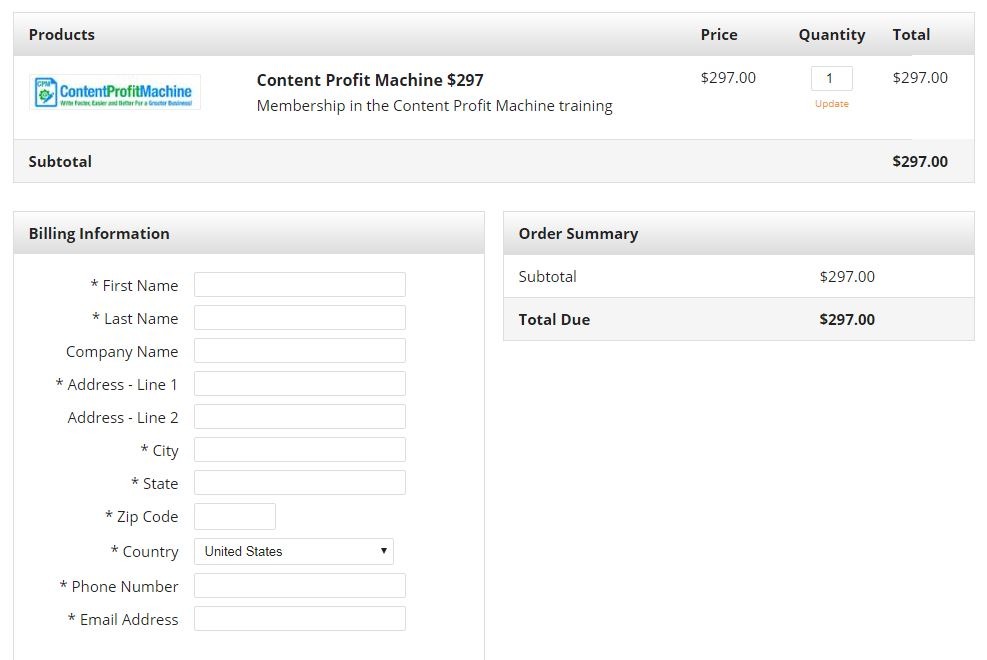Open the Country dropdown

point(293,551)
